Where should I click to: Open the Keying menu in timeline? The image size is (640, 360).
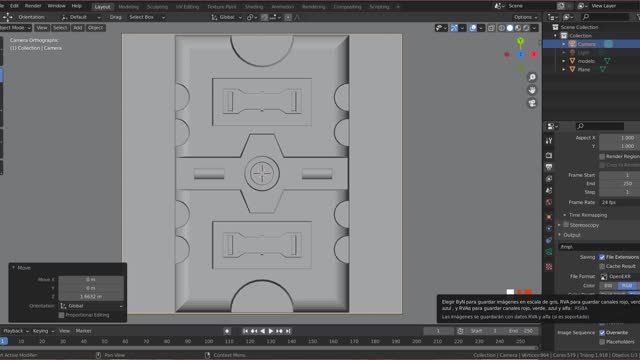pyautogui.click(x=43, y=331)
